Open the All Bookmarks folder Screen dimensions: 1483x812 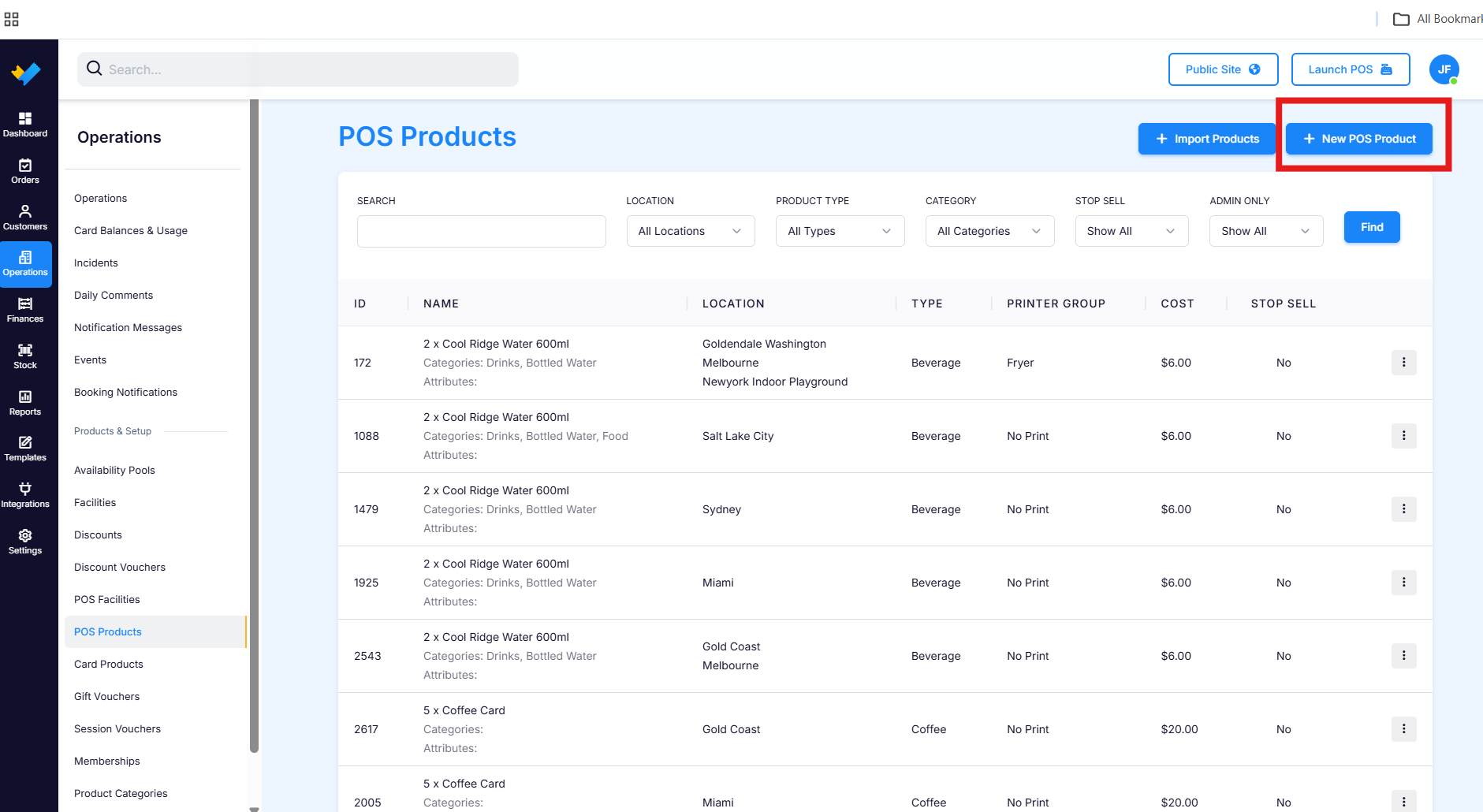1437,19
